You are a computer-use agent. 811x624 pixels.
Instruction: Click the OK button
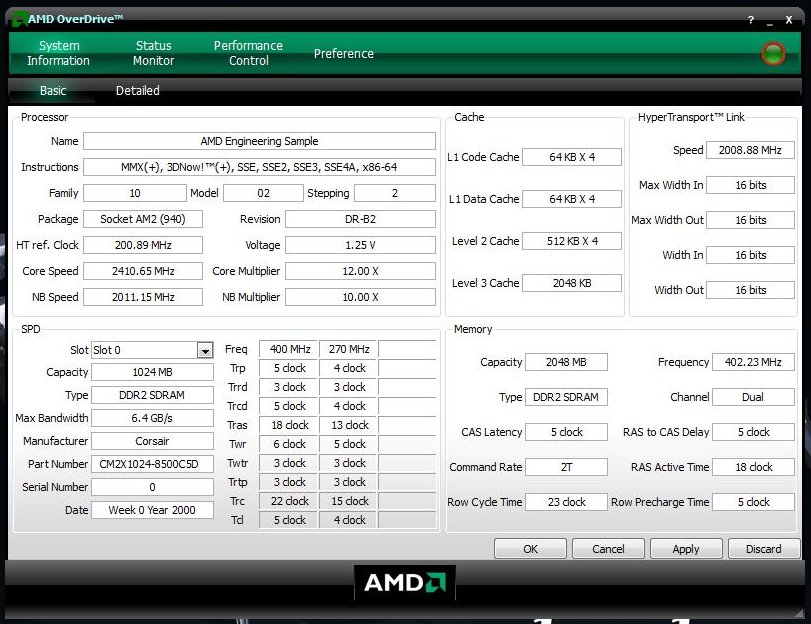click(530, 548)
